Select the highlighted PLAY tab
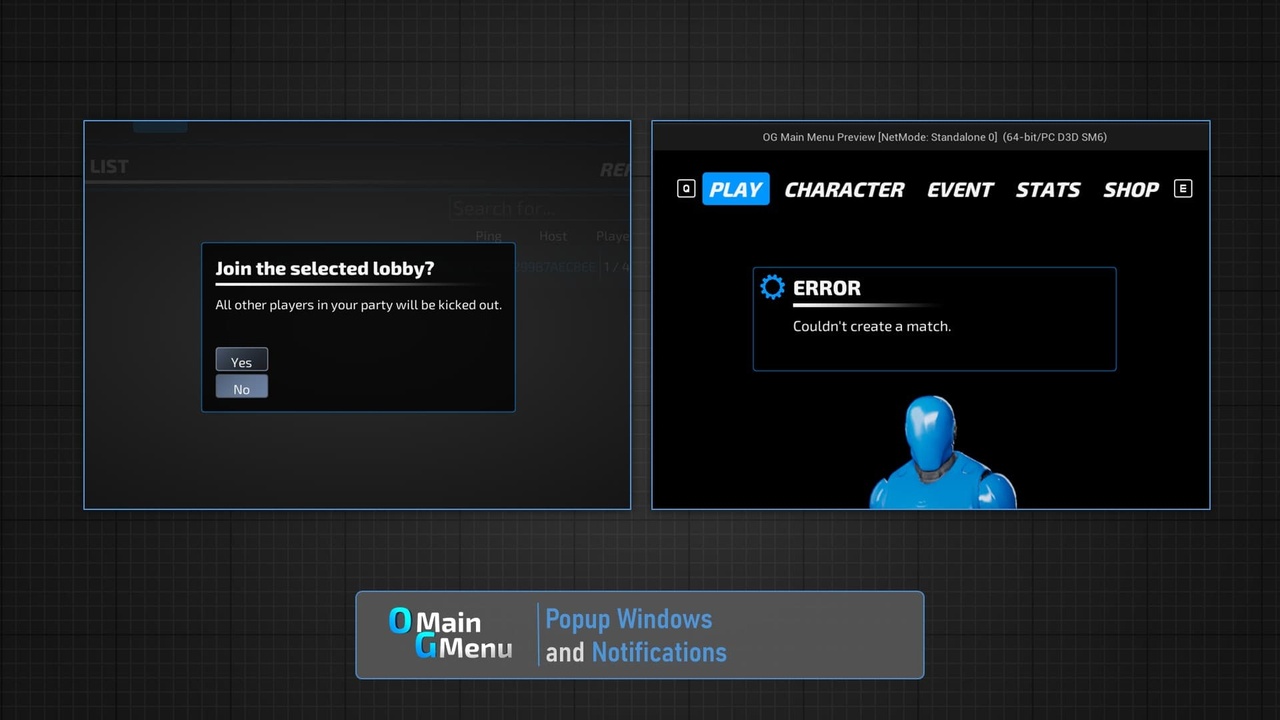Image resolution: width=1280 pixels, height=720 pixels. tap(735, 189)
